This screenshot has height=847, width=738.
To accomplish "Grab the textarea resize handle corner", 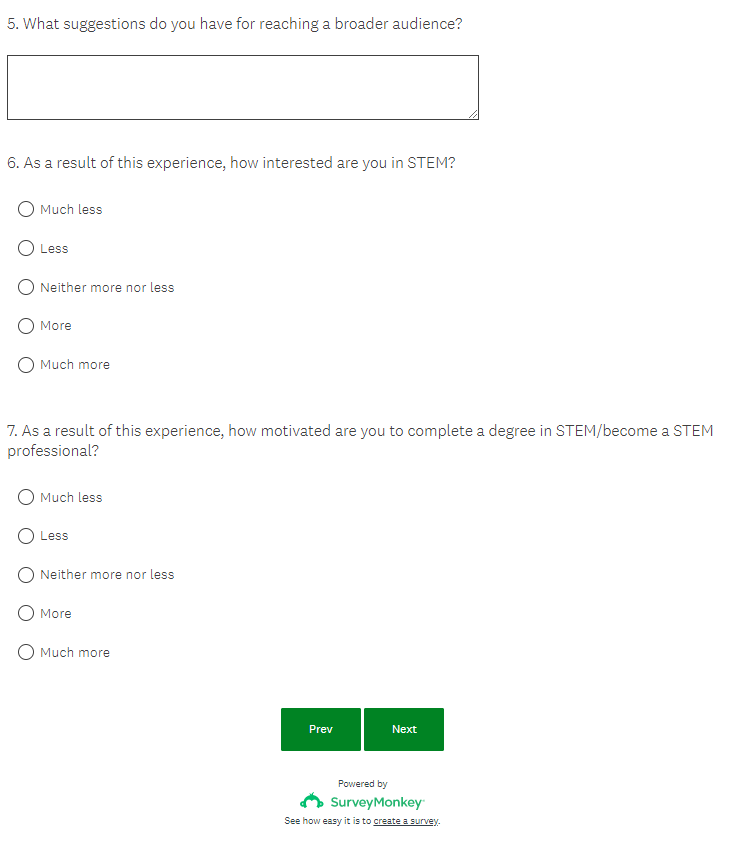I will [473, 114].
